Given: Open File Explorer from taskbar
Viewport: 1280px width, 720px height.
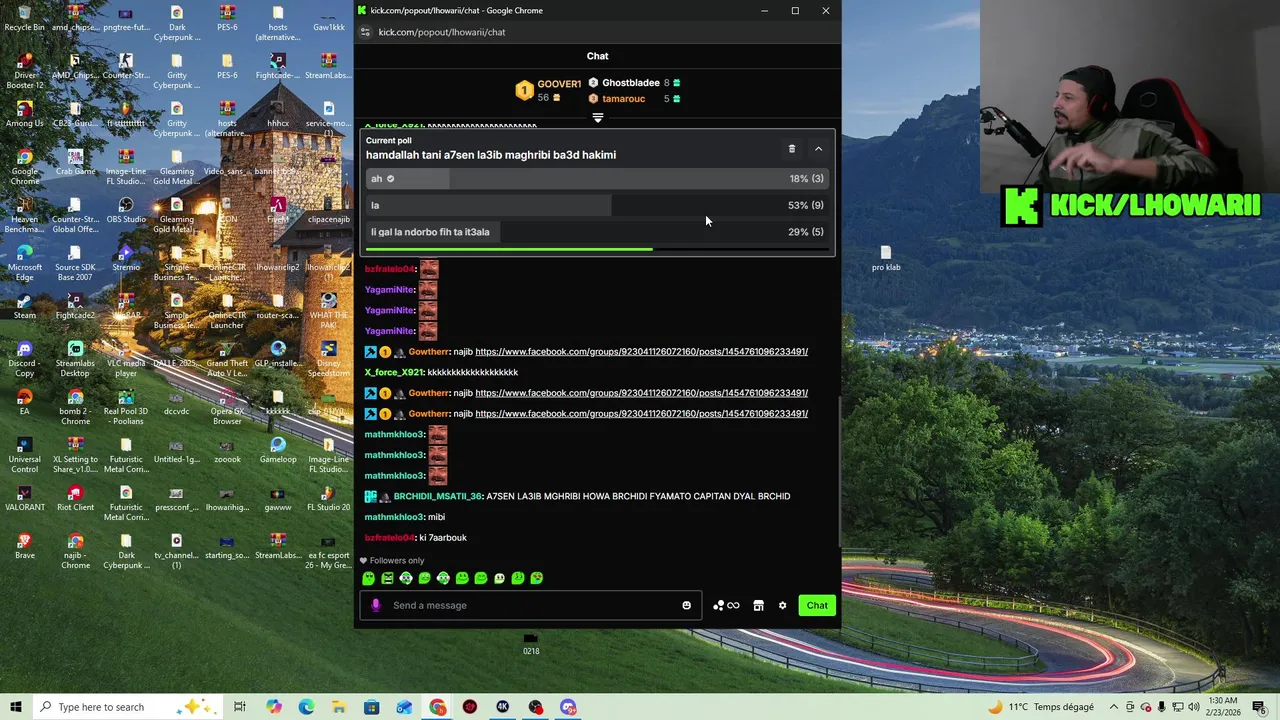Looking at the screenshot, I should [339, 707].
